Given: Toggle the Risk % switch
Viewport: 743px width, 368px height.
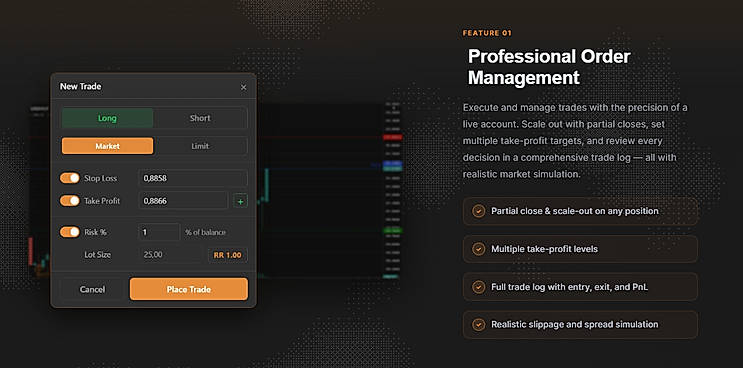Looking at the screenshot, I should [70, 232].
